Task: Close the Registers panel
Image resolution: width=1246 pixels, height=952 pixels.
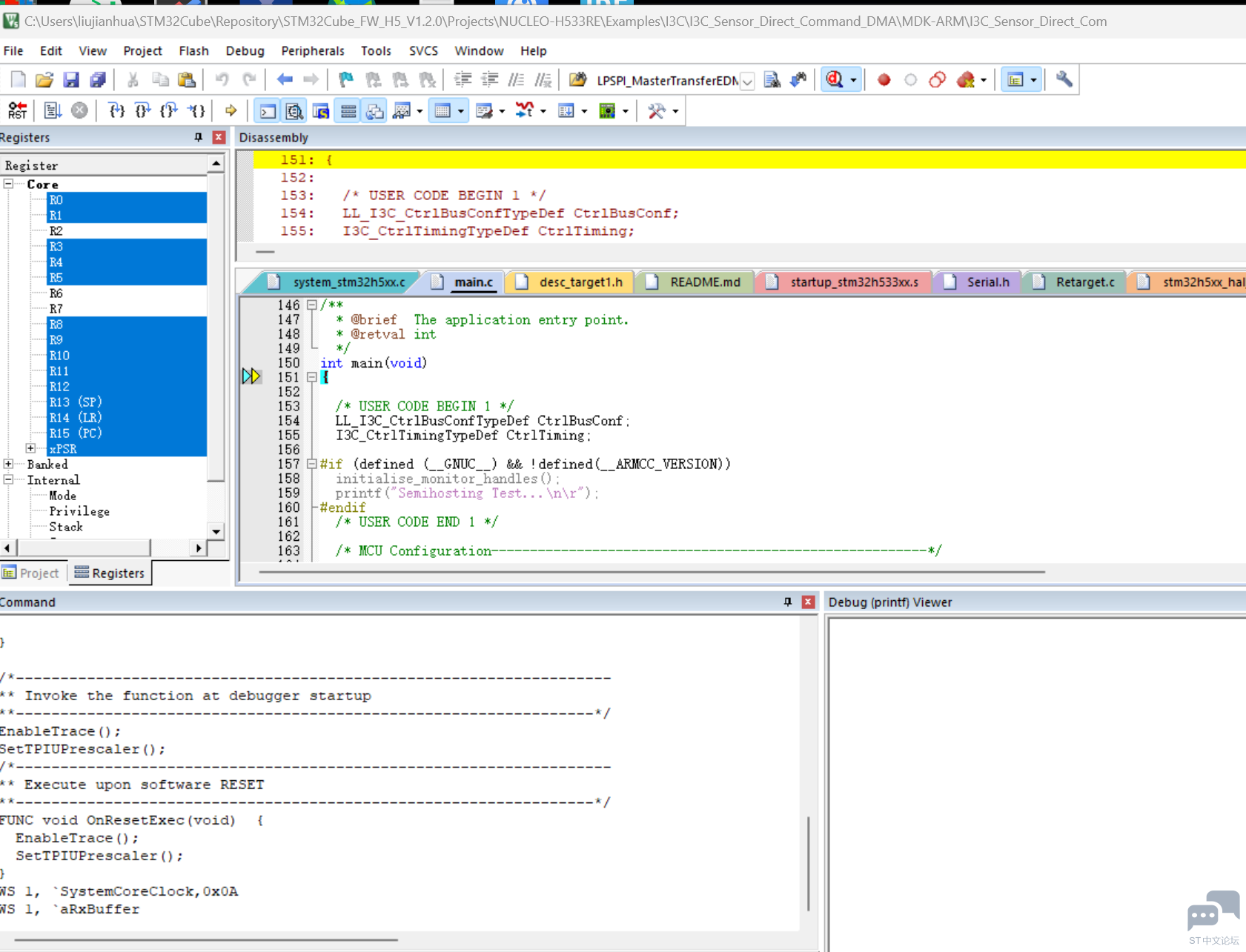Action: point(219,137)
